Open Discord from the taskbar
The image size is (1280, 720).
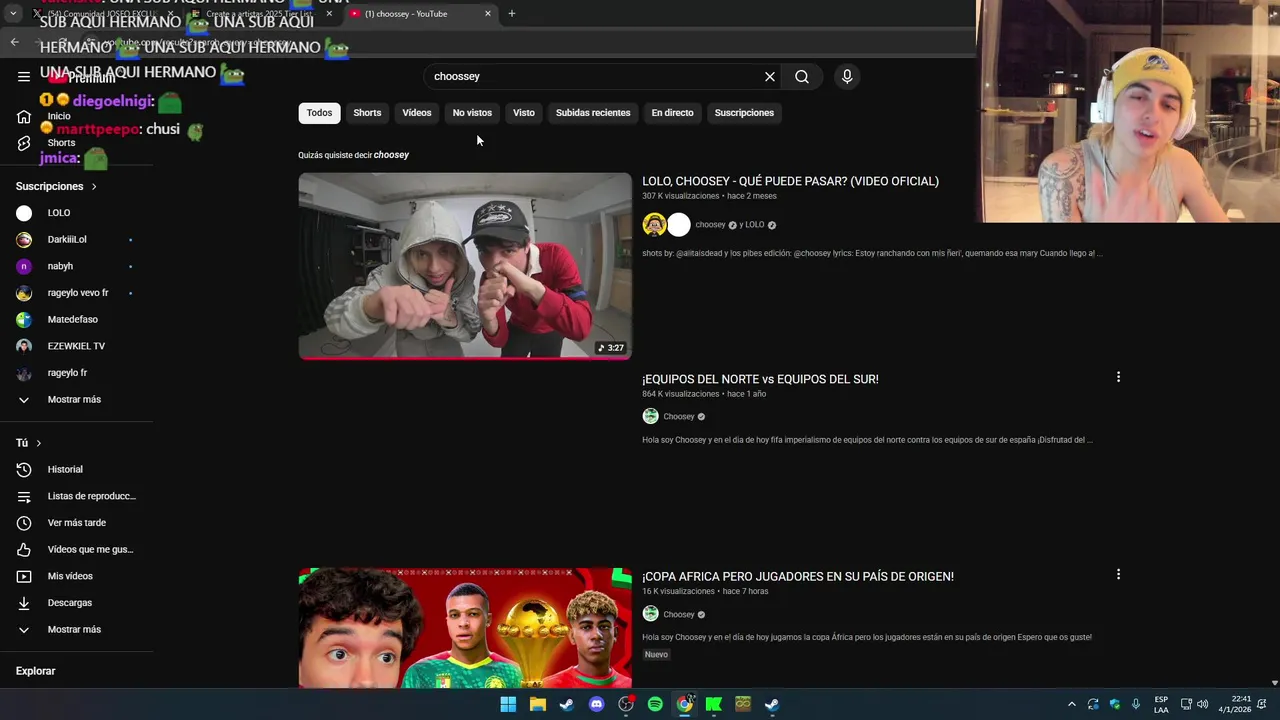point(596,704)
